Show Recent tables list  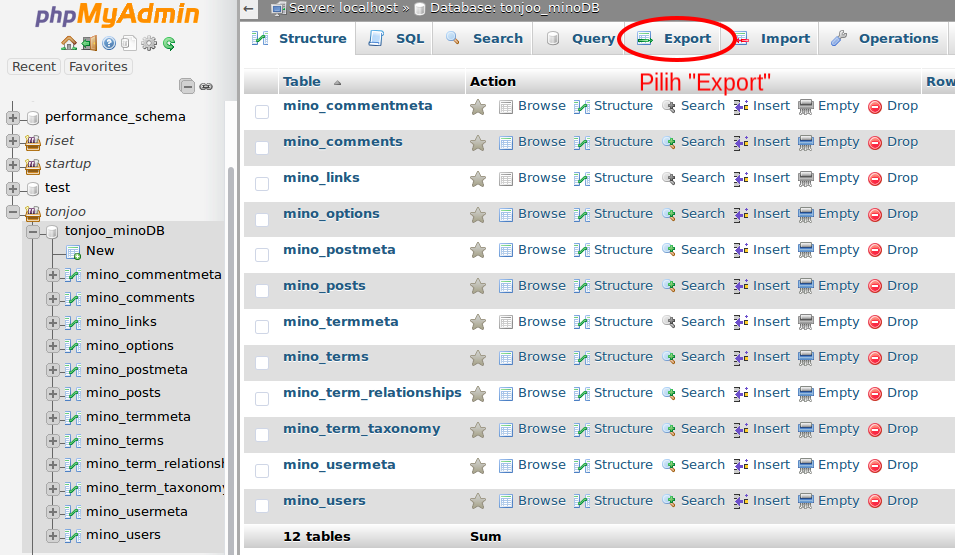34,66
